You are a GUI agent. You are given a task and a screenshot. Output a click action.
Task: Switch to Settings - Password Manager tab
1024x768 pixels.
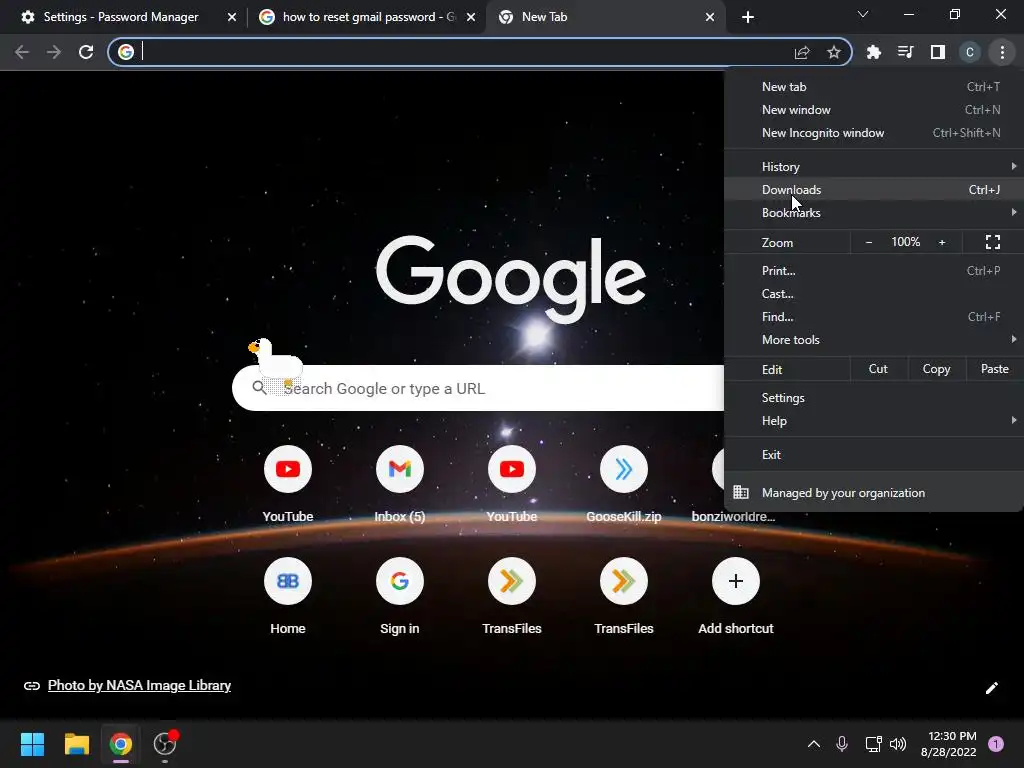121,17
